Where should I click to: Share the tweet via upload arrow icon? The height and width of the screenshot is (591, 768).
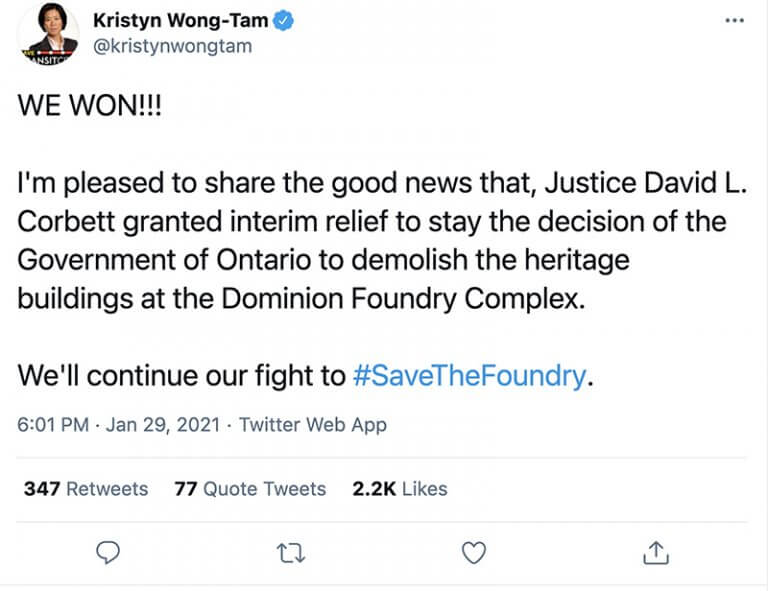655,551
